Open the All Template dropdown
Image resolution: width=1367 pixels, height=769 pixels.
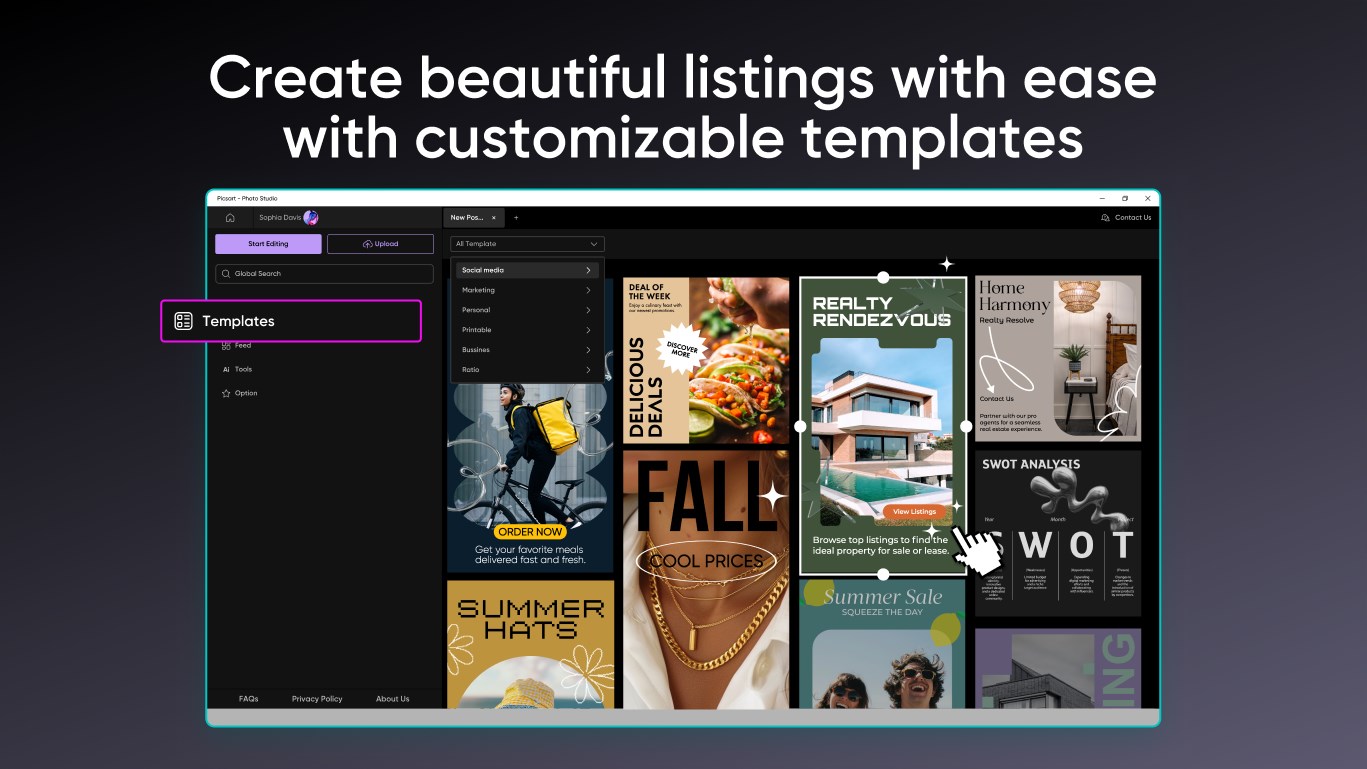[x=527, y=243]
